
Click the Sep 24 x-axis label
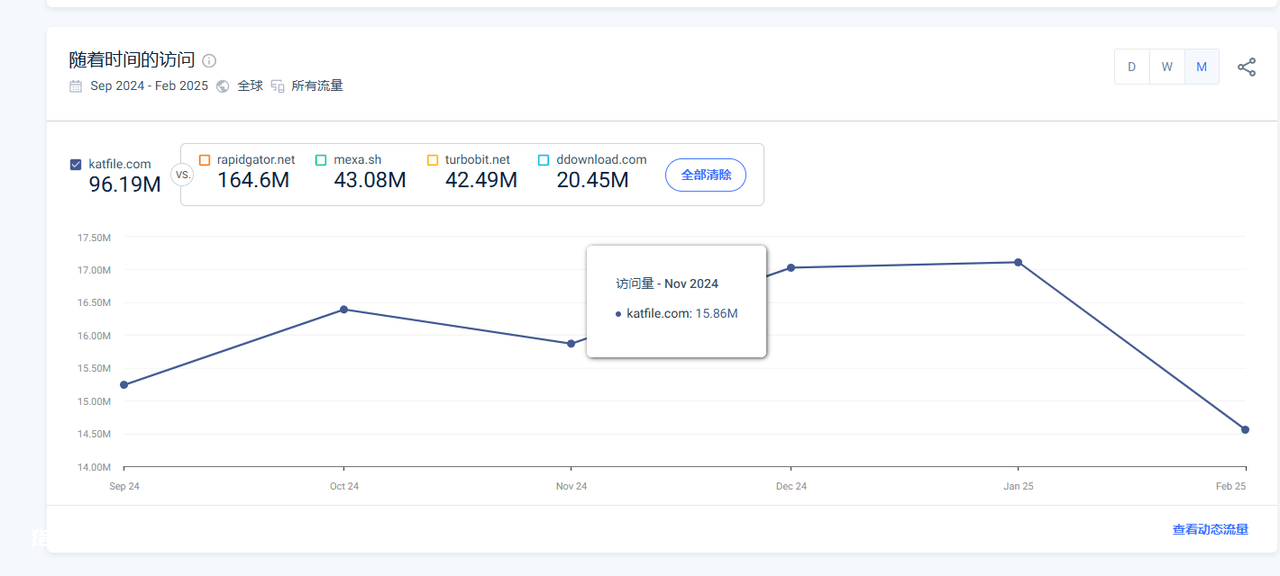pyautogui.click(x=124, y=487)
